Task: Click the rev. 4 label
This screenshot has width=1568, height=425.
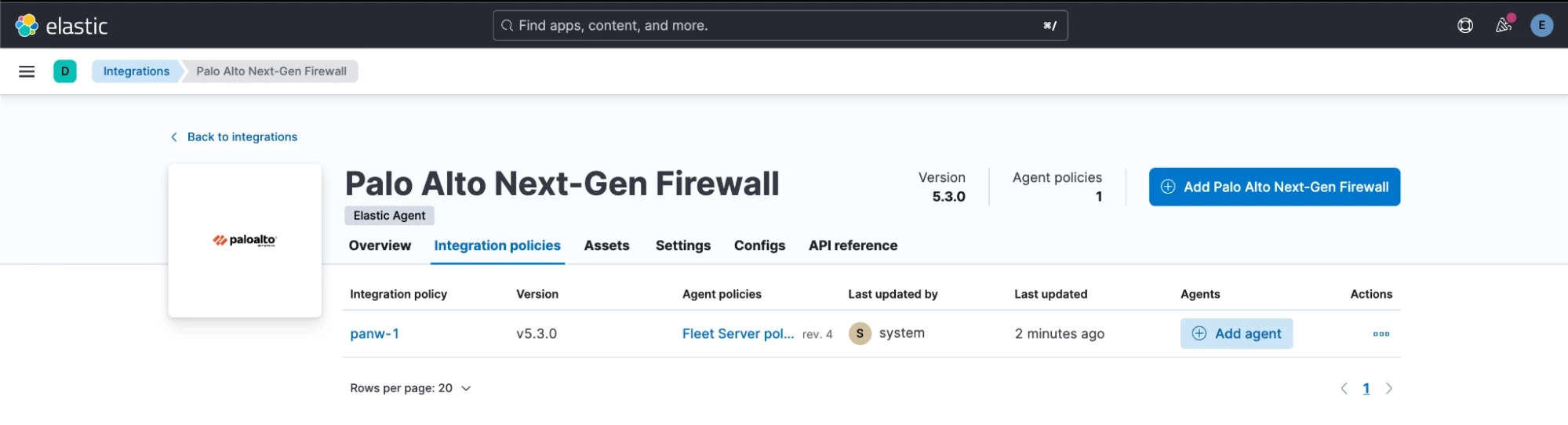Action: [x=817, y=335]
